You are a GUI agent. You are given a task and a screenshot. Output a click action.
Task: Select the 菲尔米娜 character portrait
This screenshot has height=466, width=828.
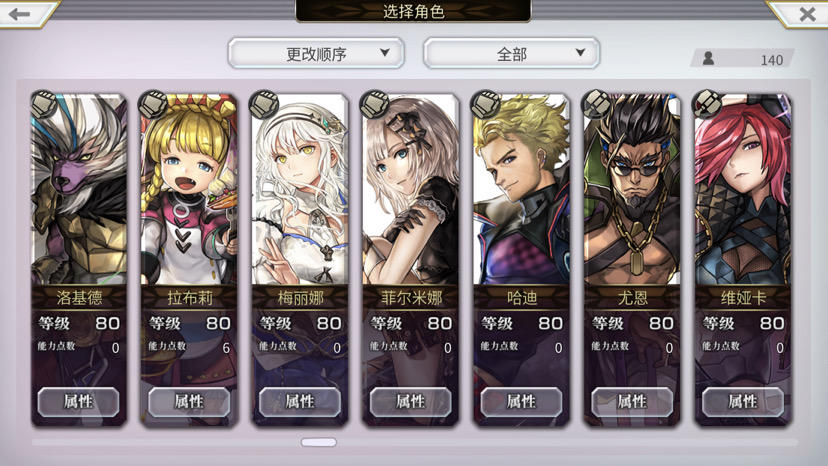[410, 190]
